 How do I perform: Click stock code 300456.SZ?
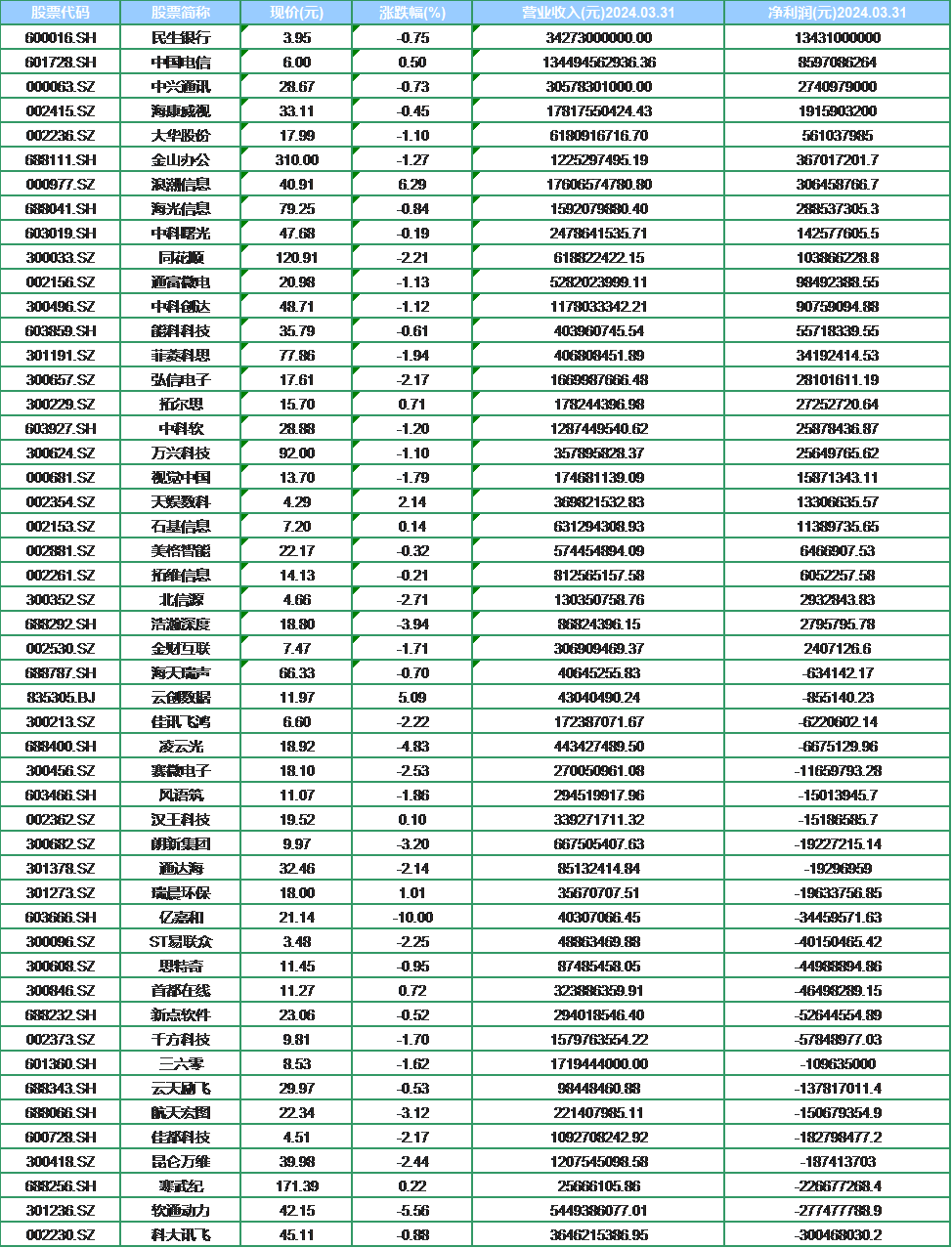click(x=61, y=770)
